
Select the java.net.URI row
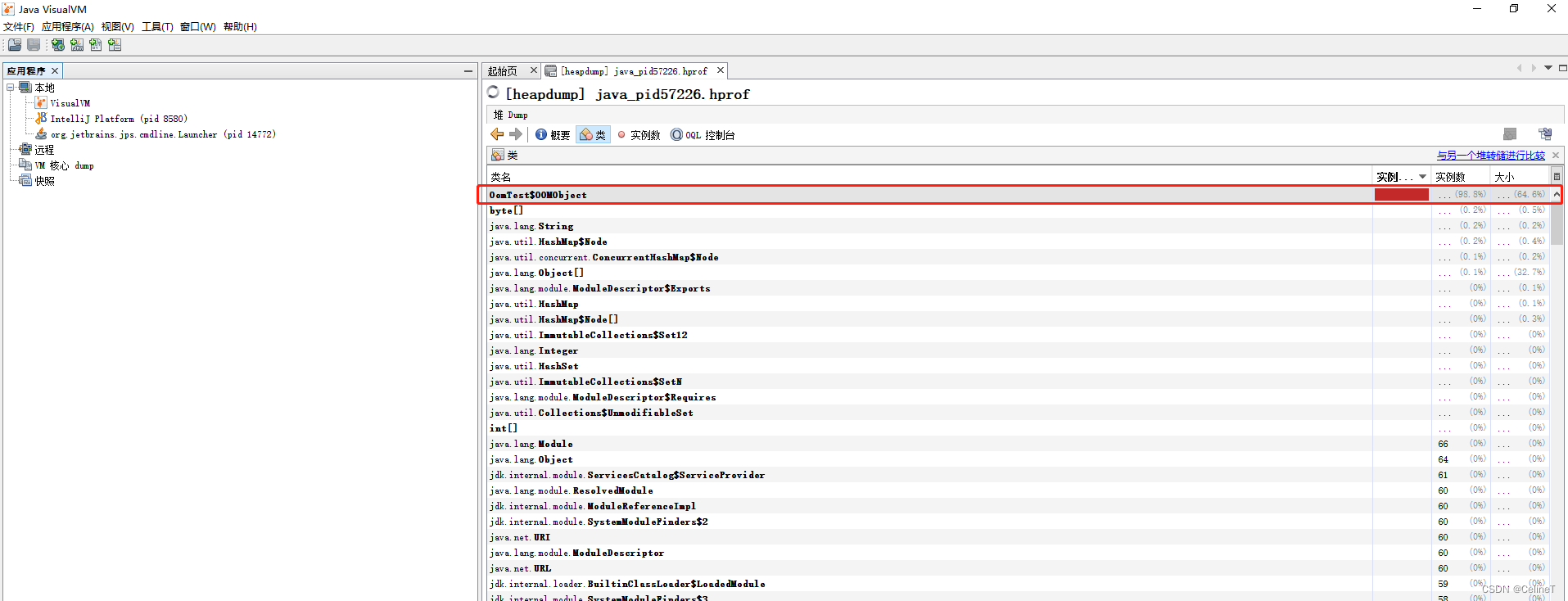tap(1019, 537)
